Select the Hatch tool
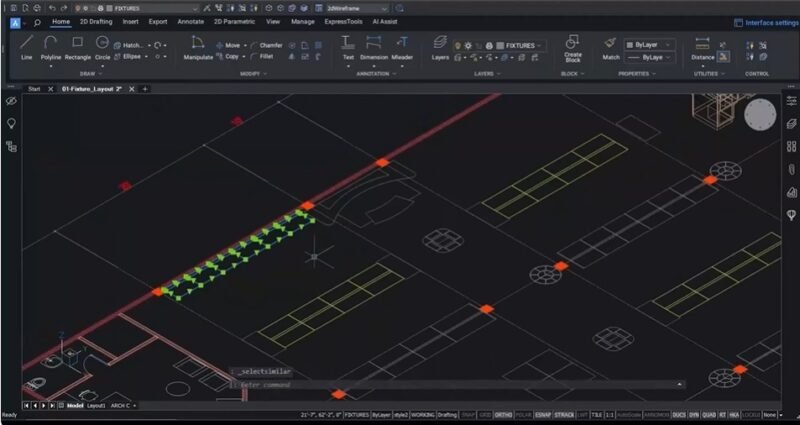Viewport: 800px width, 425px height. pos(130,45)
